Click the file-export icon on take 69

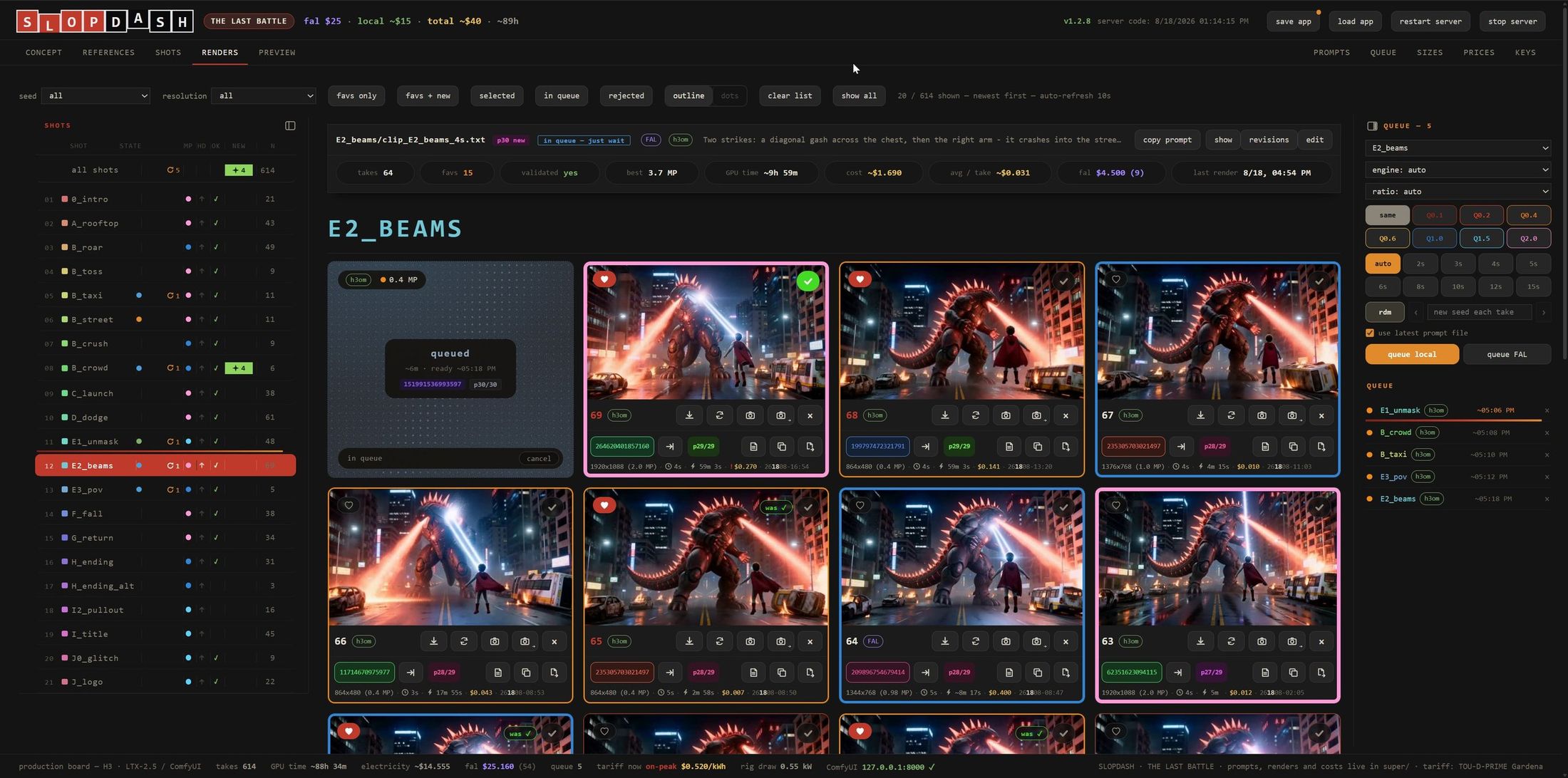point(810,447)
